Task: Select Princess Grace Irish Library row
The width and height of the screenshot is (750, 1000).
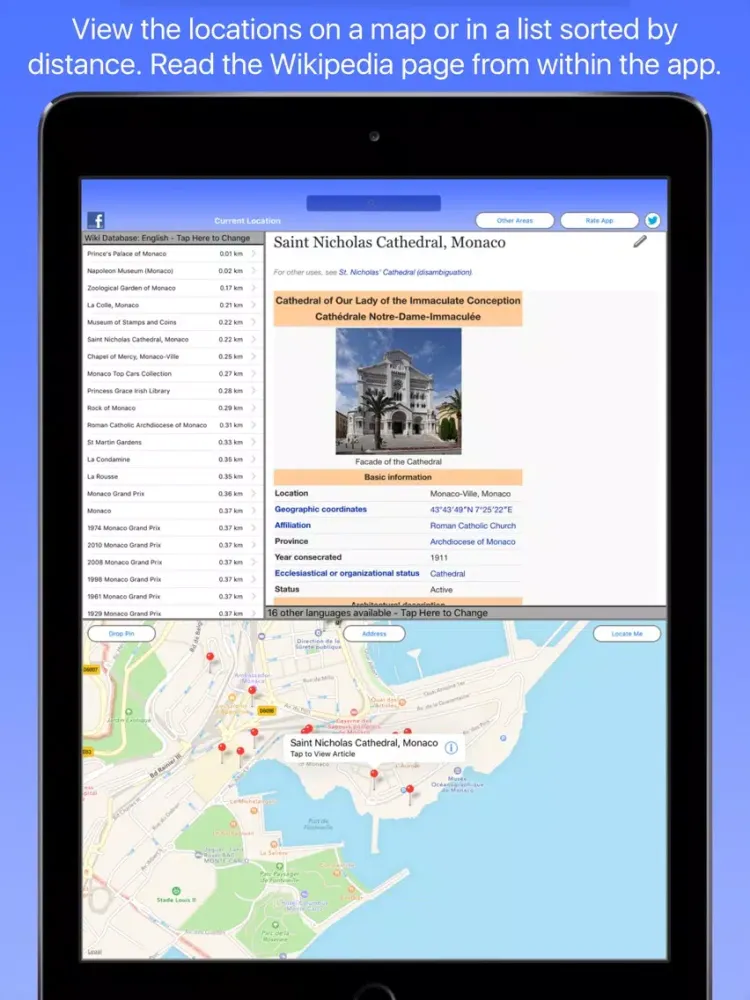Action: coord(173,391)
